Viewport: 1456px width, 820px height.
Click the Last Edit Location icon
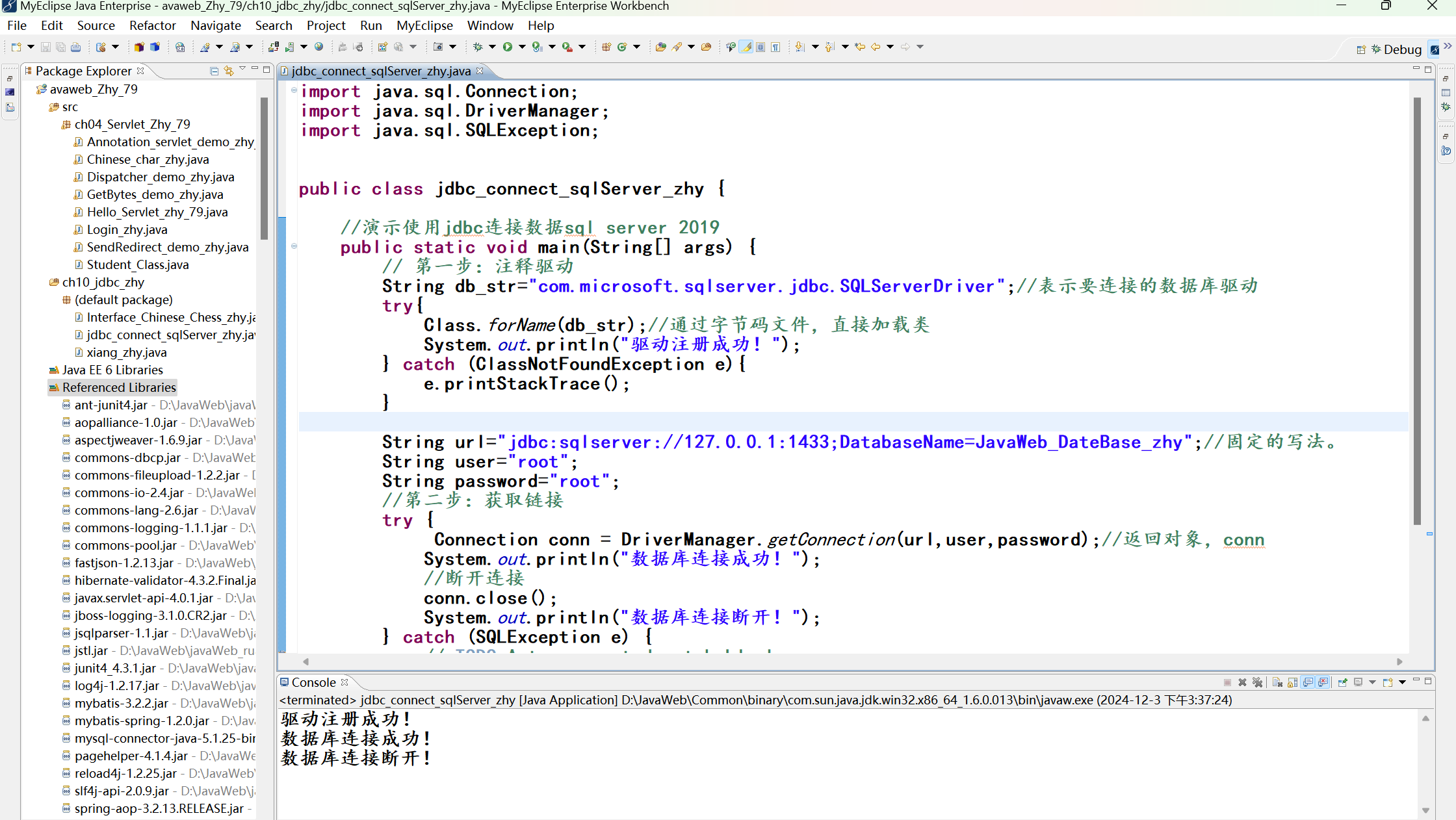[x=860, y=47]
